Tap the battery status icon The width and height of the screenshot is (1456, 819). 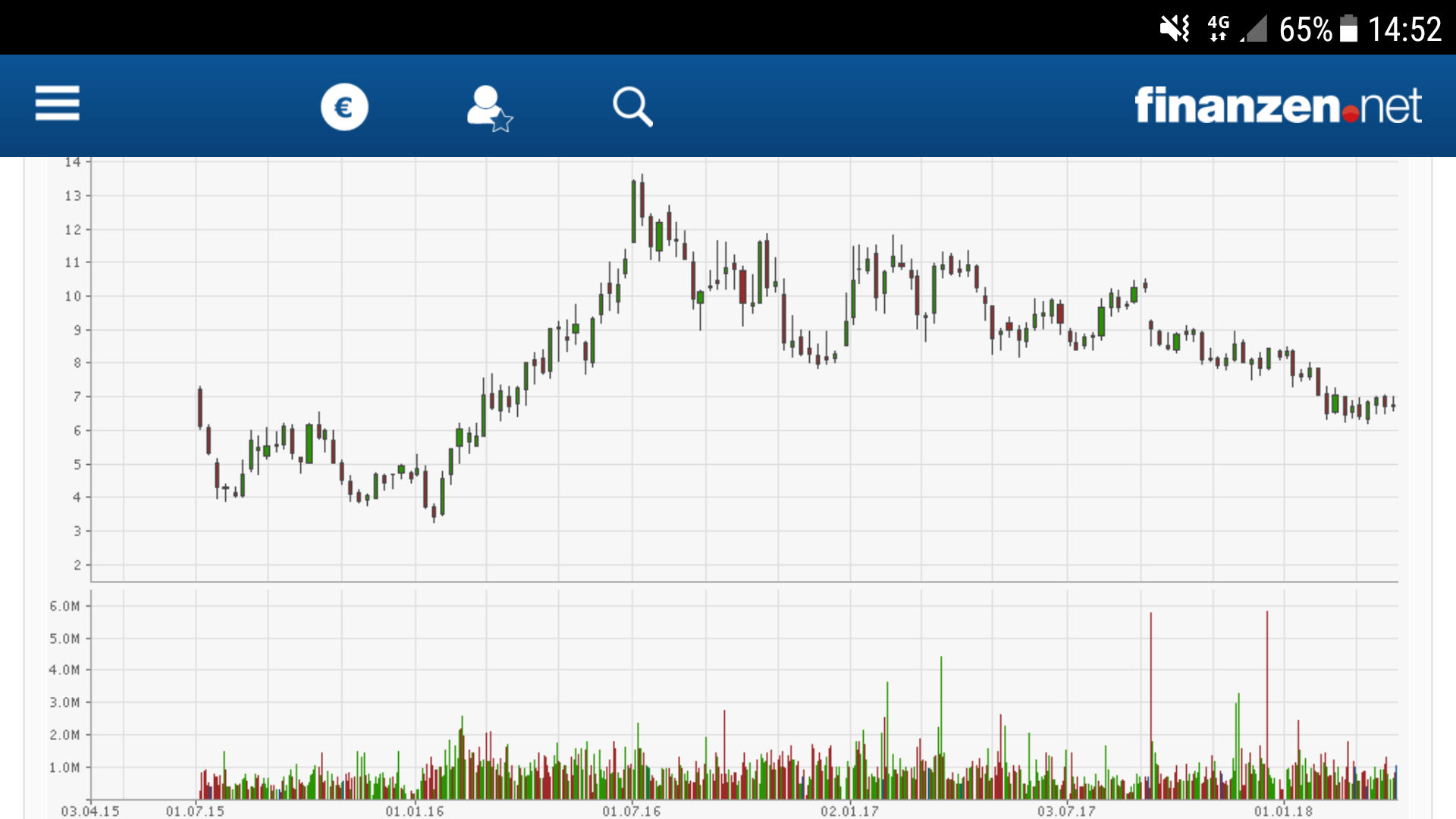tap(1348, 29)
